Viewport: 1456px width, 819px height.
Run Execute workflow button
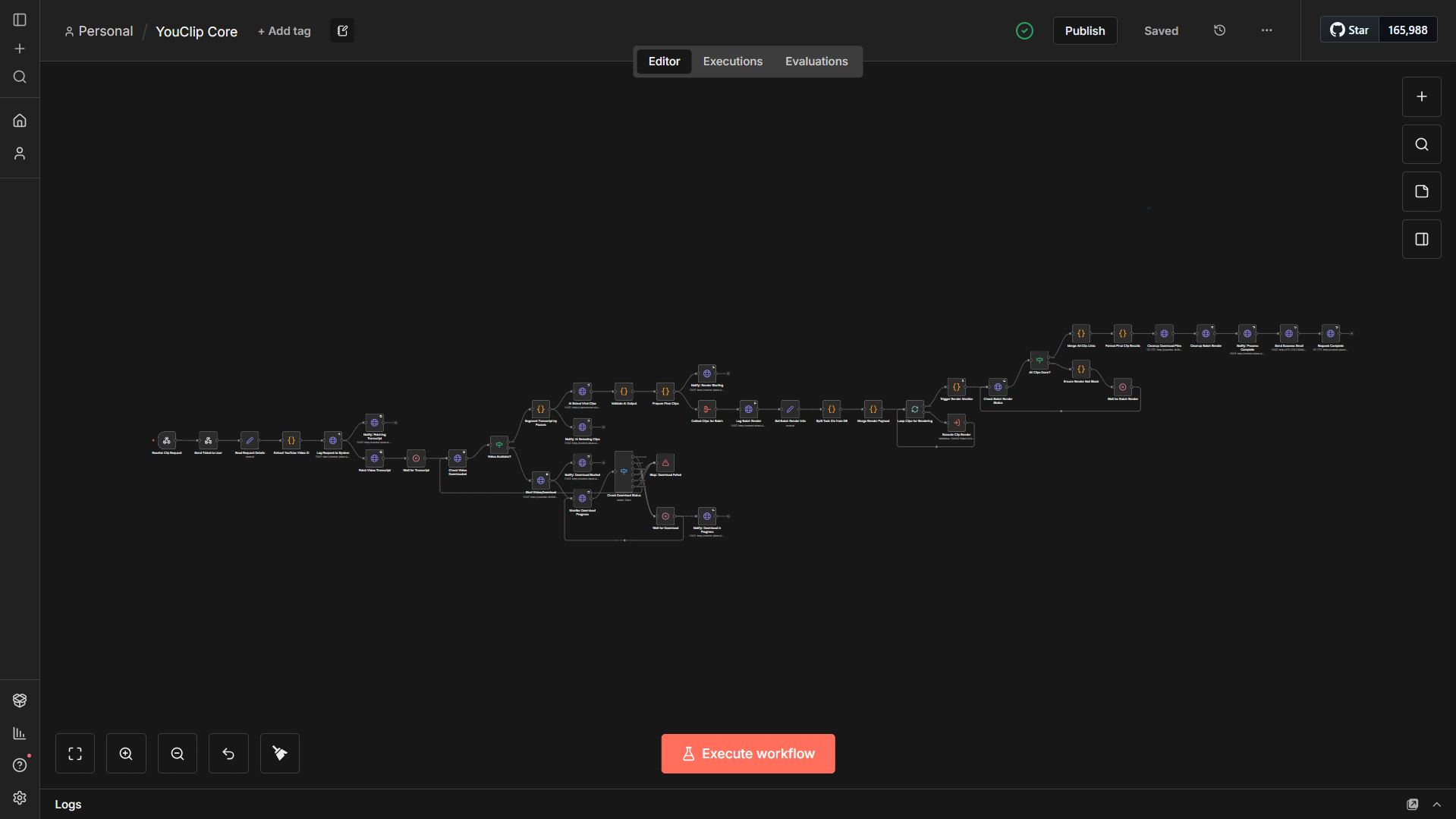click(x=748, y=754)
